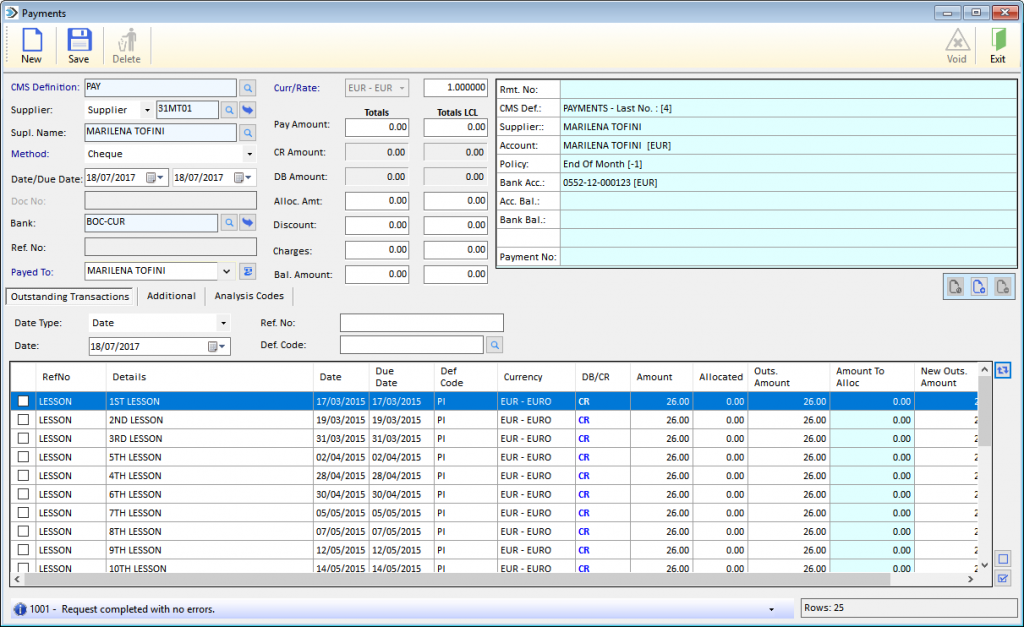Expand the Payed To MARILENA TOFINI dropdown
The width and height of the screenshot is (1024, 627).
pos(226,271)
